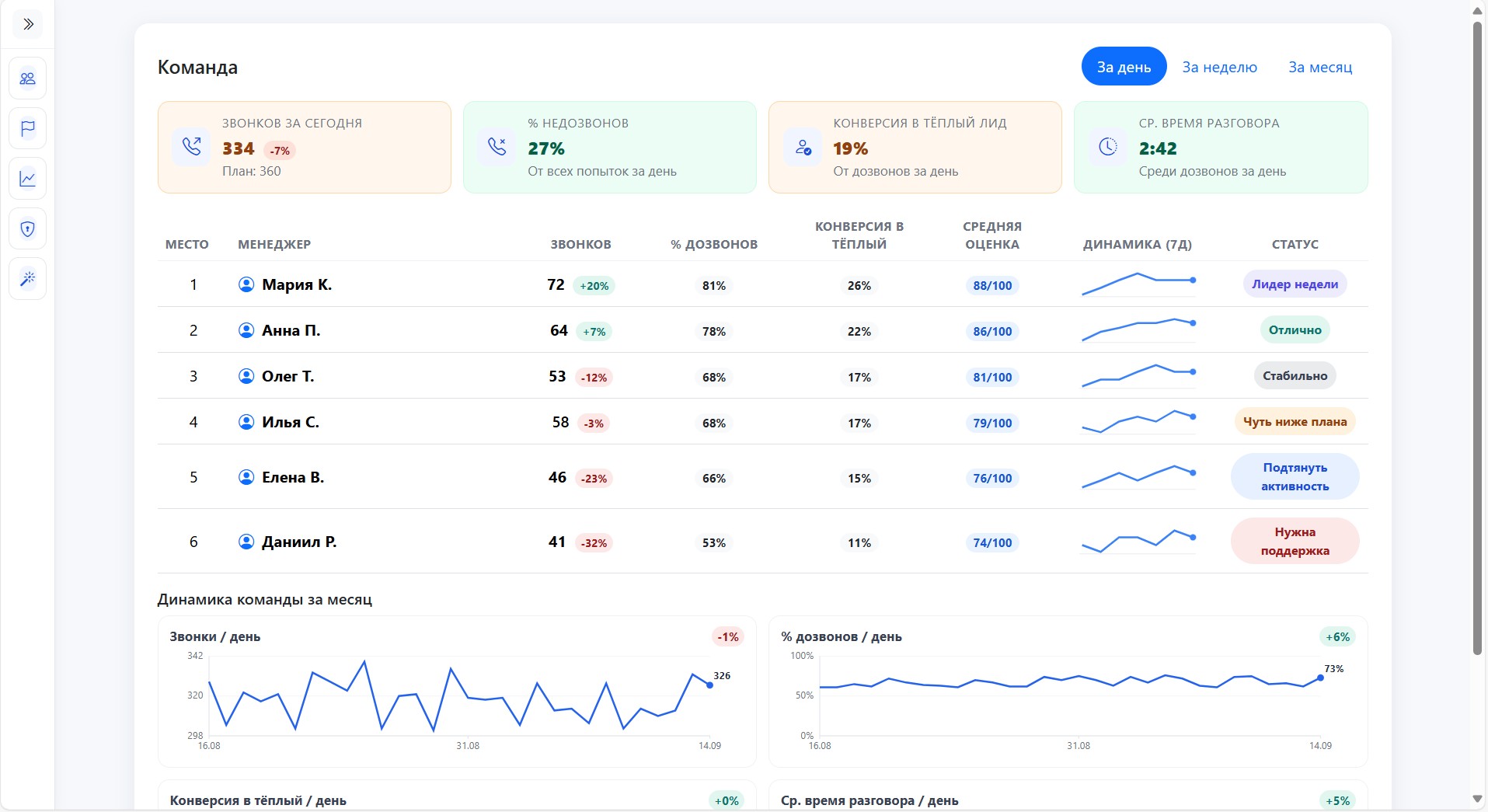Click the 53% dial rate for Даниил Р.

pyautogui.click(x=713, y=543)
